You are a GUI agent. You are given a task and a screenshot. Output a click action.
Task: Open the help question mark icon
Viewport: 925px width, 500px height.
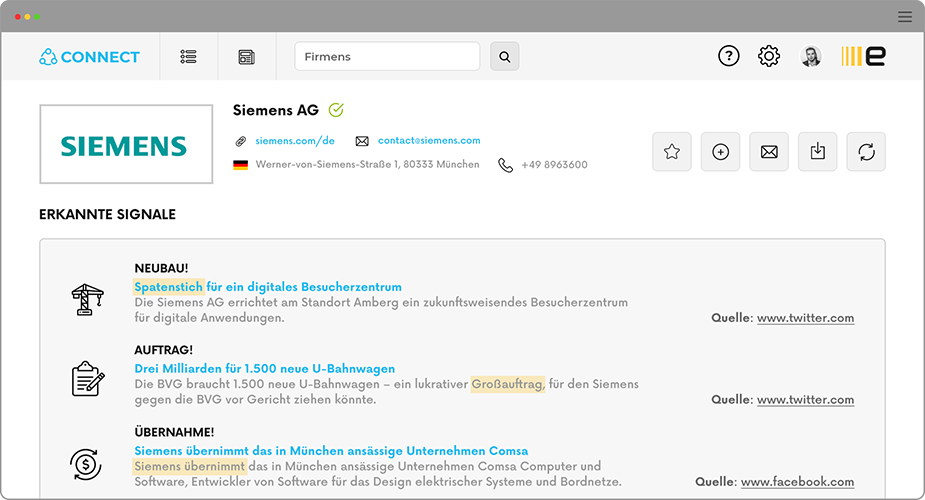click(729, 56)
